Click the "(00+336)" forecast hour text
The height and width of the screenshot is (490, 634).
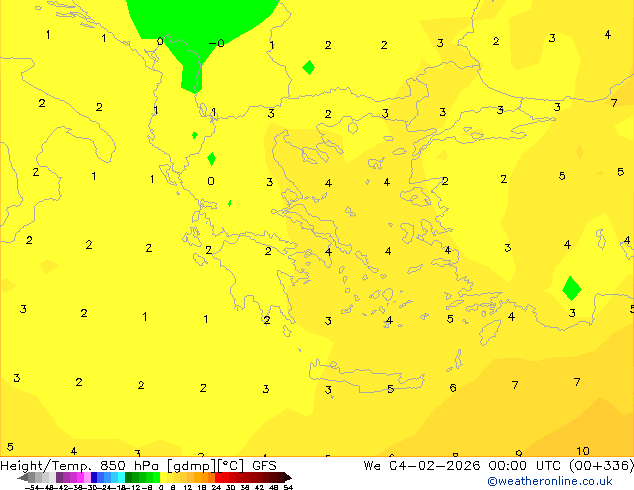click(602, 466)
